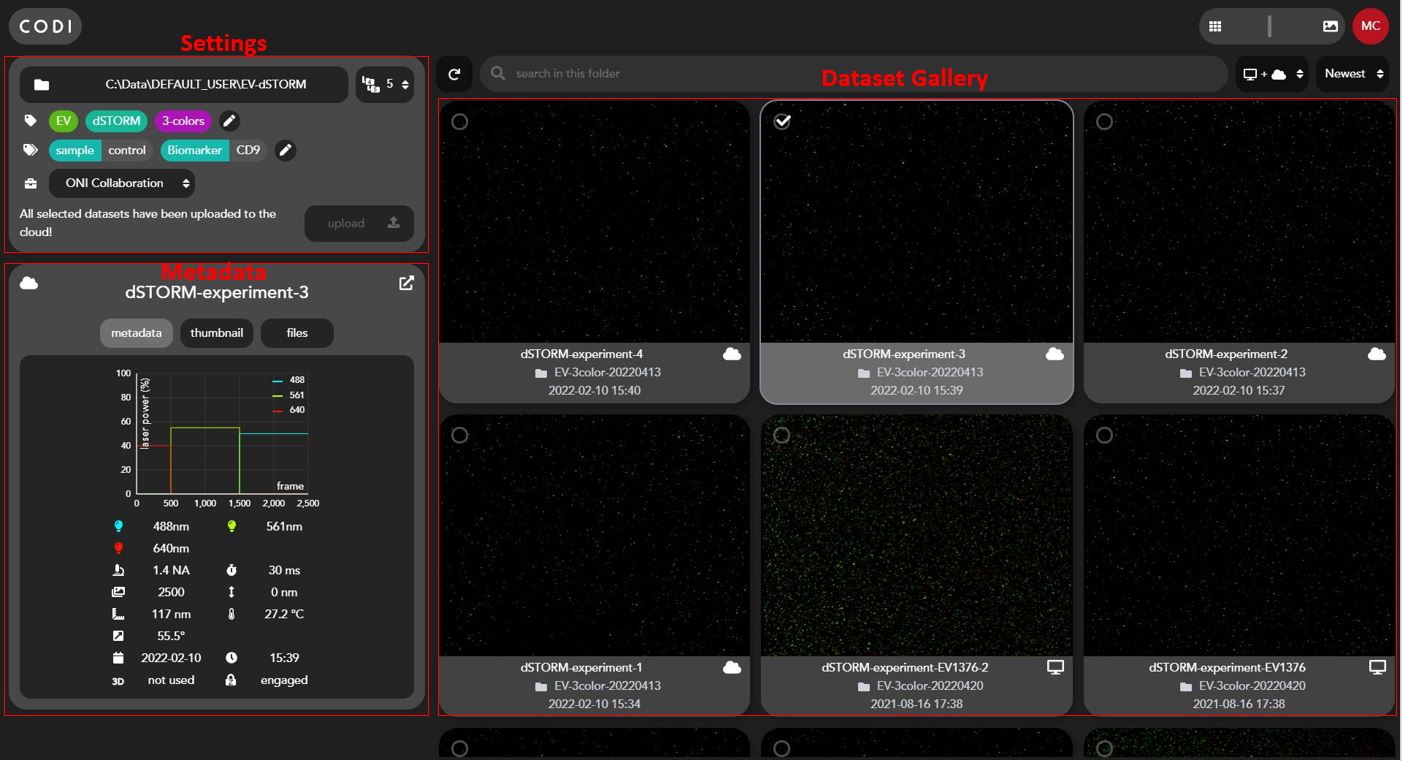Select the dSTORM-experiment-EV1376-2 dataset checkbox
The width and height of the screenshot is (1402, 761).
click(782, 435)
